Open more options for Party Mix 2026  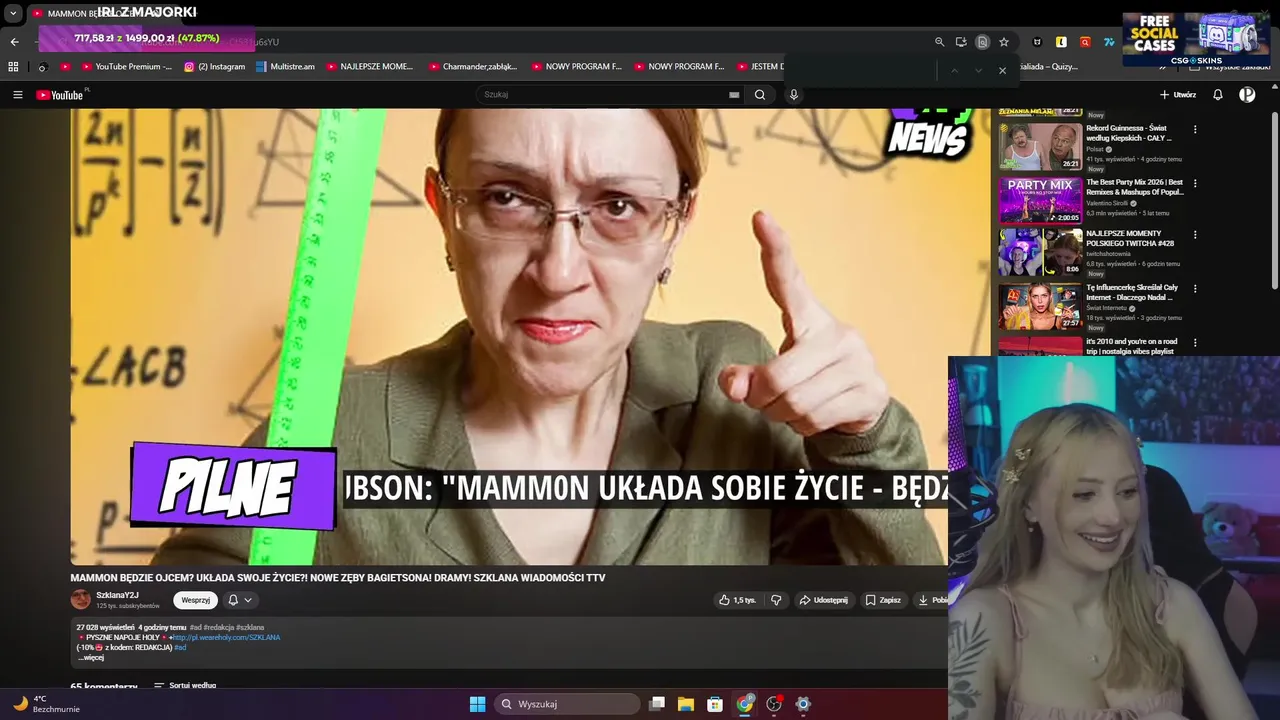[1195, 183]
